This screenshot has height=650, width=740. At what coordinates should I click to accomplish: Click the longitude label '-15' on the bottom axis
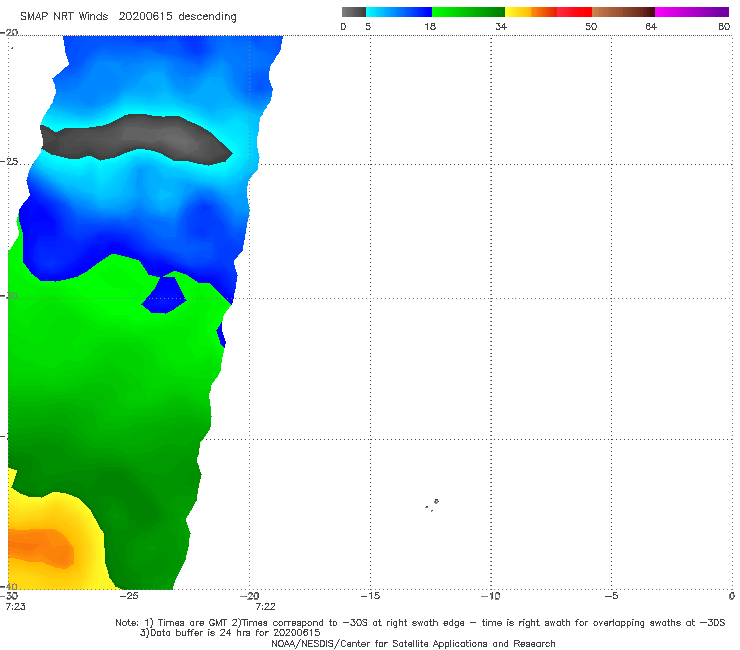tap(370, 596)
